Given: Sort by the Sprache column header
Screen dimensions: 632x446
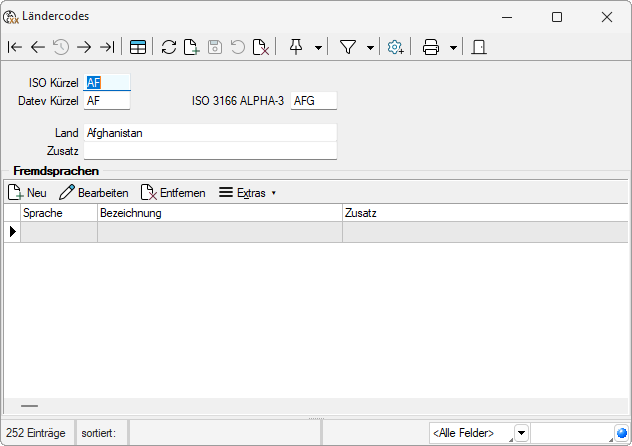Looking at the screenshot, I should 59,213.
